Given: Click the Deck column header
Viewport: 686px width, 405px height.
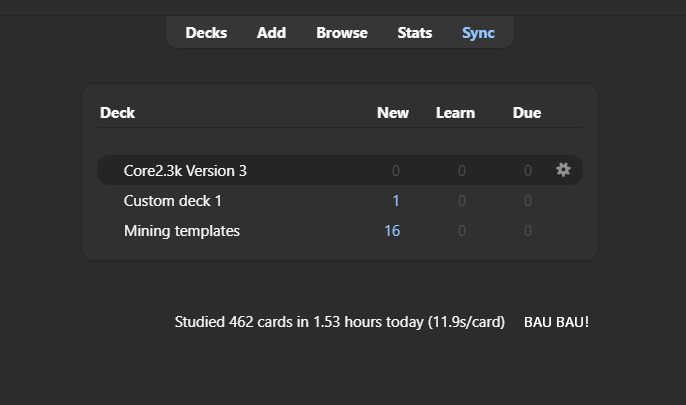Looking at the screenshot, I should pos(117,113).
